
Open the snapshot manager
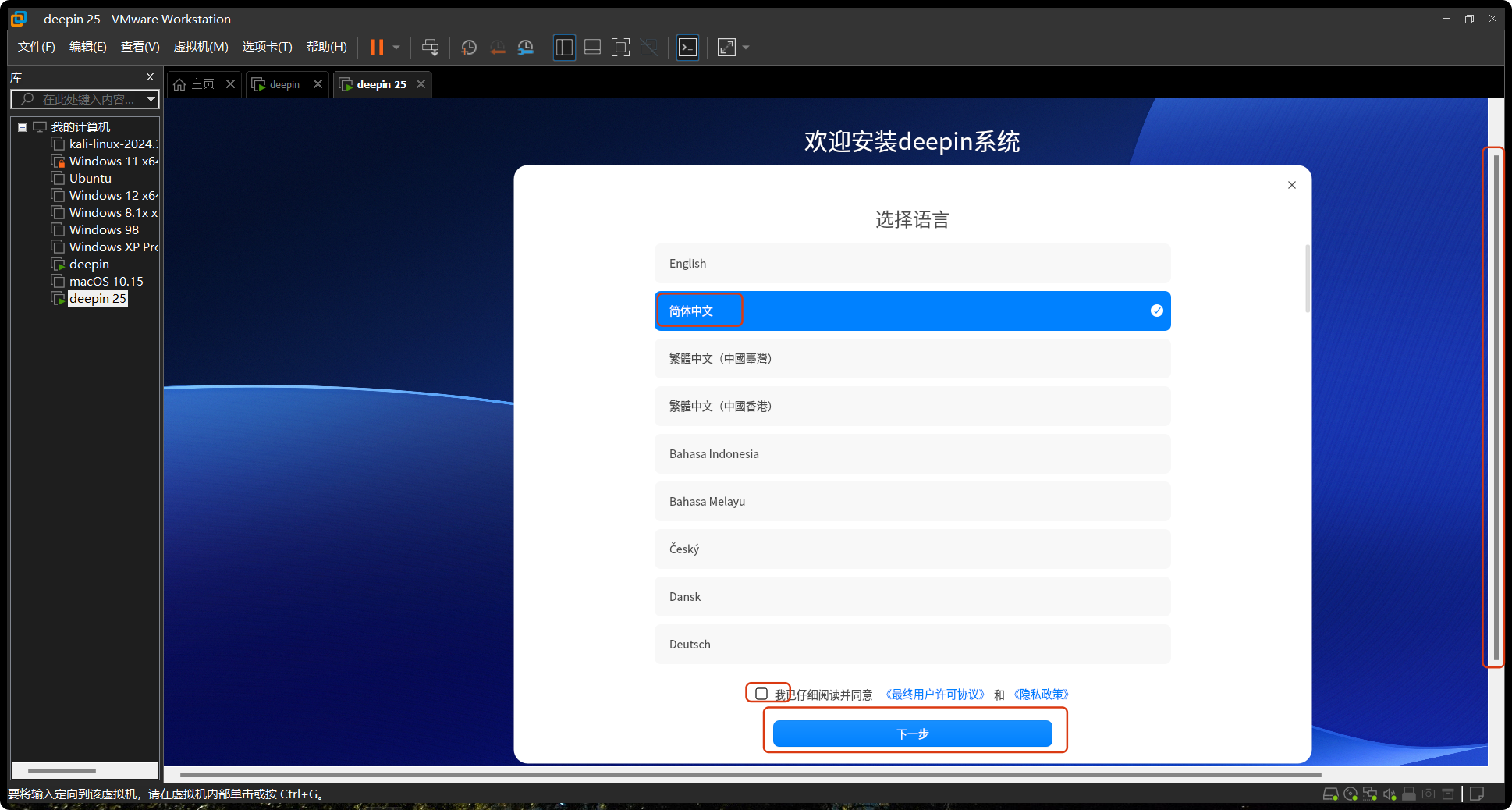[525, 47]
